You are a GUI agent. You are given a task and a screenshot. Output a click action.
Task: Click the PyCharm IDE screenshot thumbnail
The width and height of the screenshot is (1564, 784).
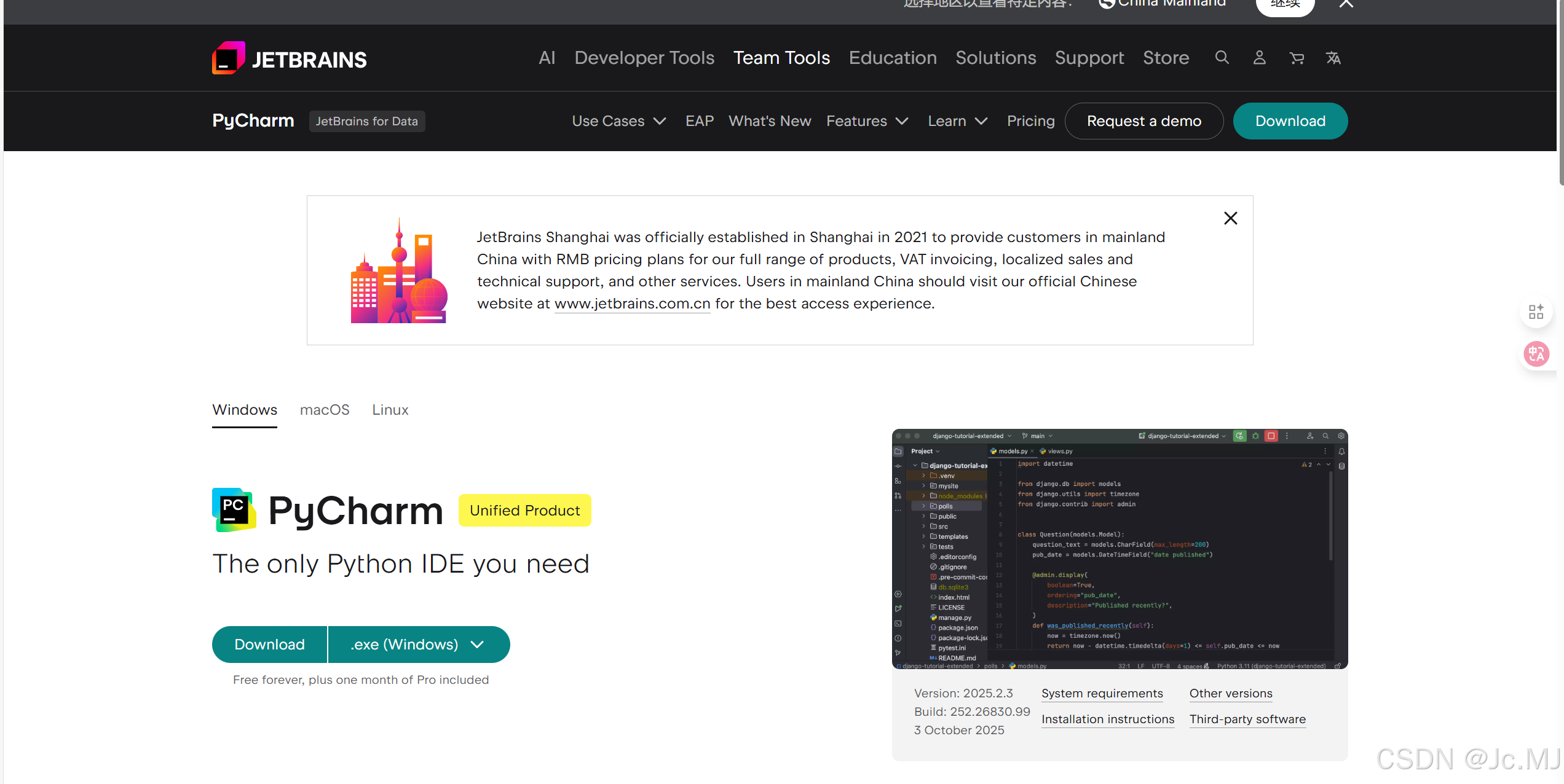pos(1119,549)
